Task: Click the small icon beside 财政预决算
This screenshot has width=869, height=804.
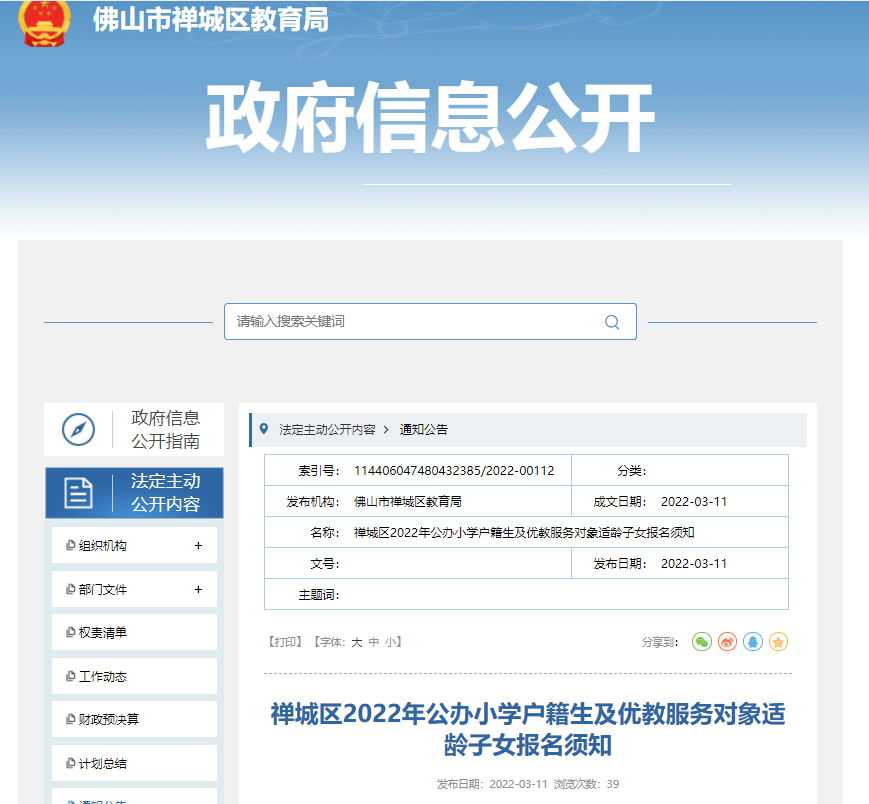Action: (x=70, y=719)
